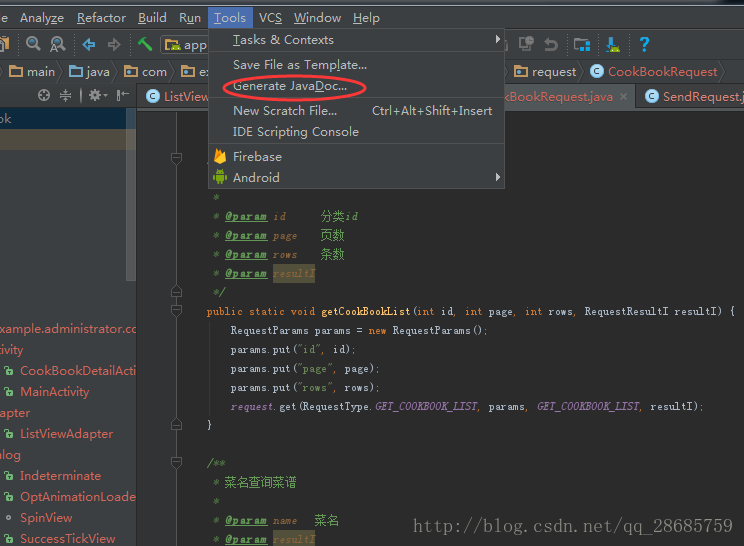Viewport: 744px width, 546px height.
Task: Close the Tools menu by clicking Tools
Action: point(230,18)
